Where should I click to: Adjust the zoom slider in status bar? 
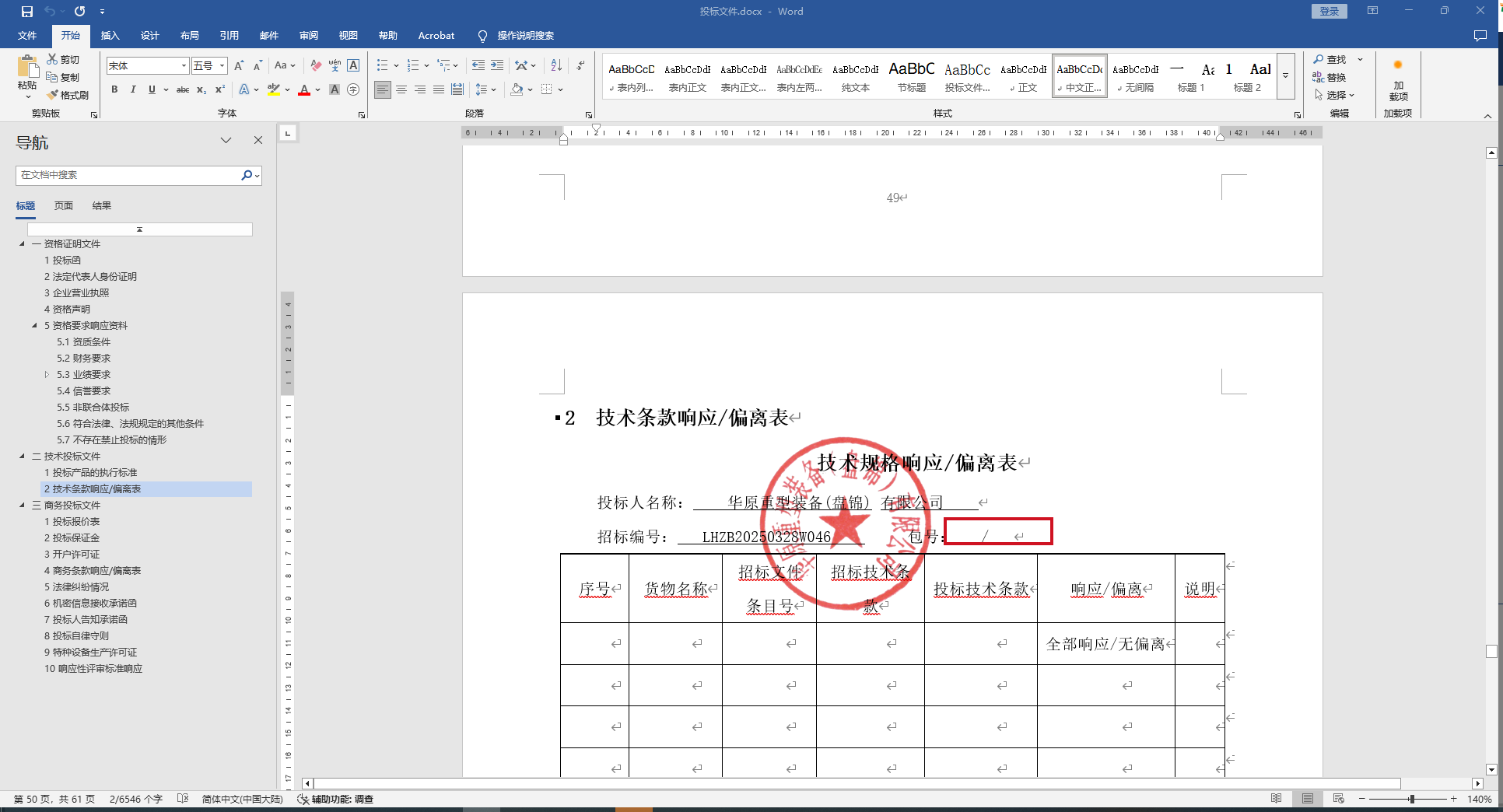pos(1411,799)
